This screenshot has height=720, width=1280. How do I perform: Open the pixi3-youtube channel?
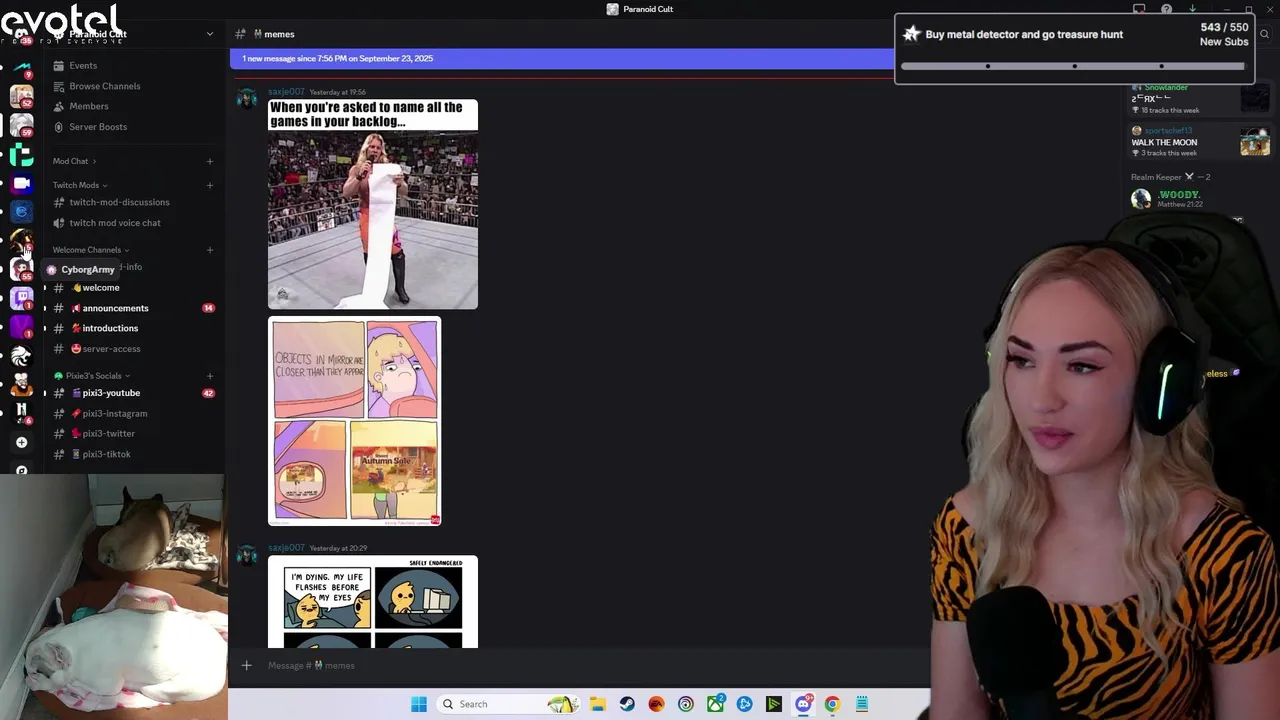point(111,393)
